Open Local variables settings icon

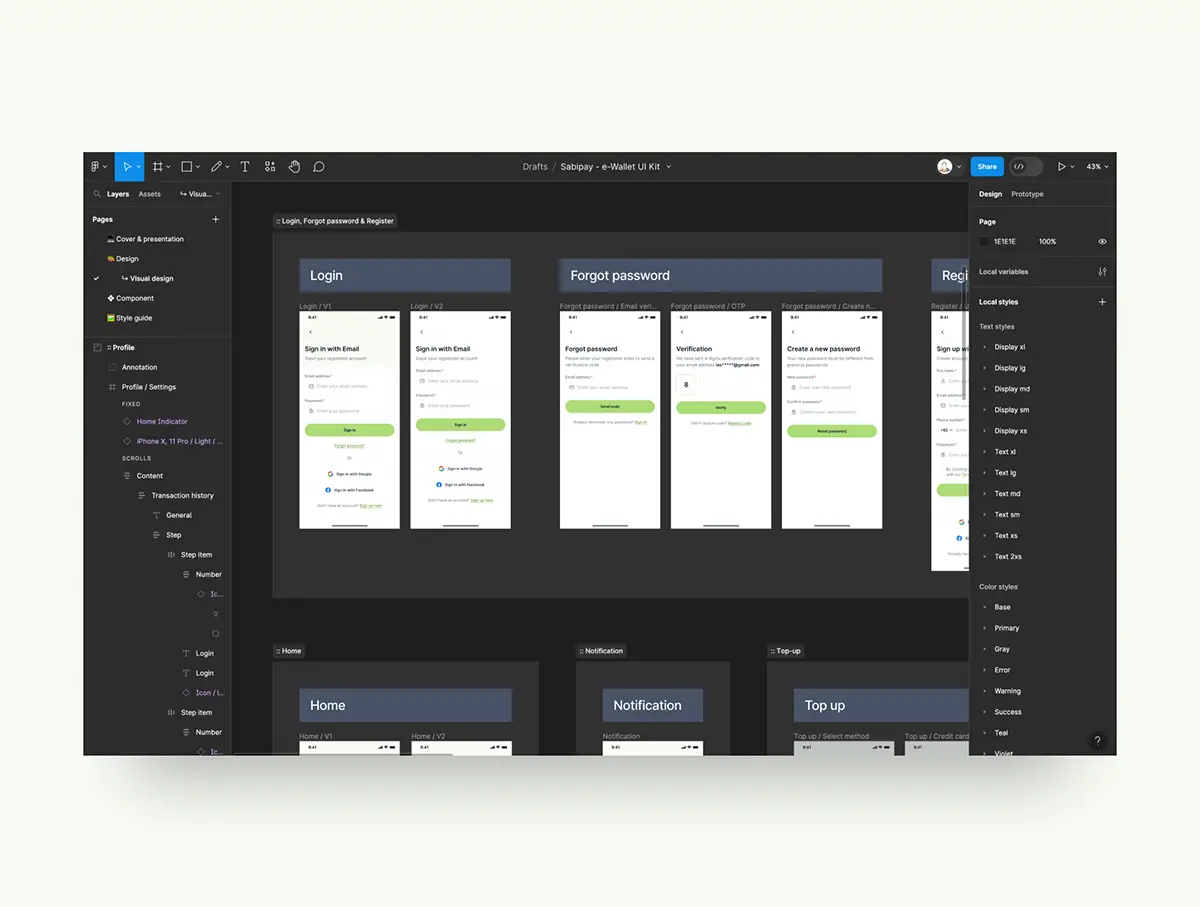[1102, 272]
